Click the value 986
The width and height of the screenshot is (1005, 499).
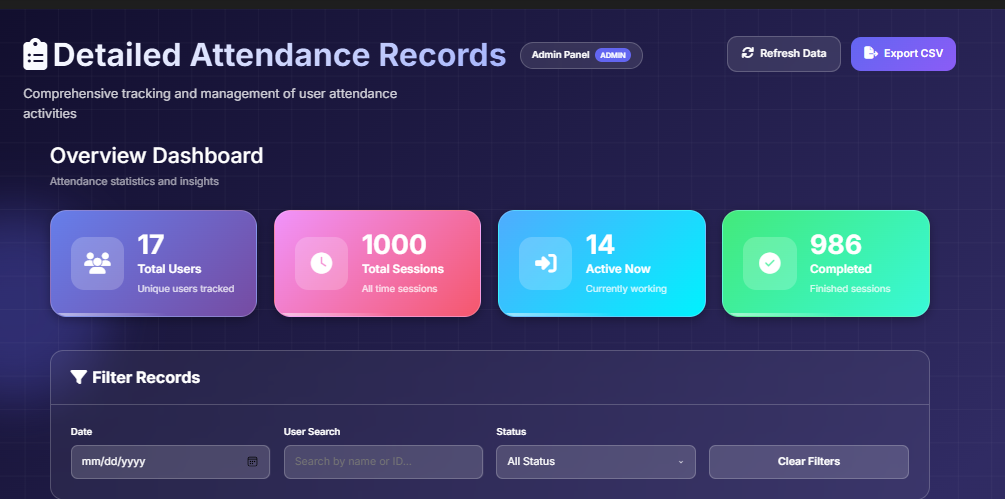point(836,245)
